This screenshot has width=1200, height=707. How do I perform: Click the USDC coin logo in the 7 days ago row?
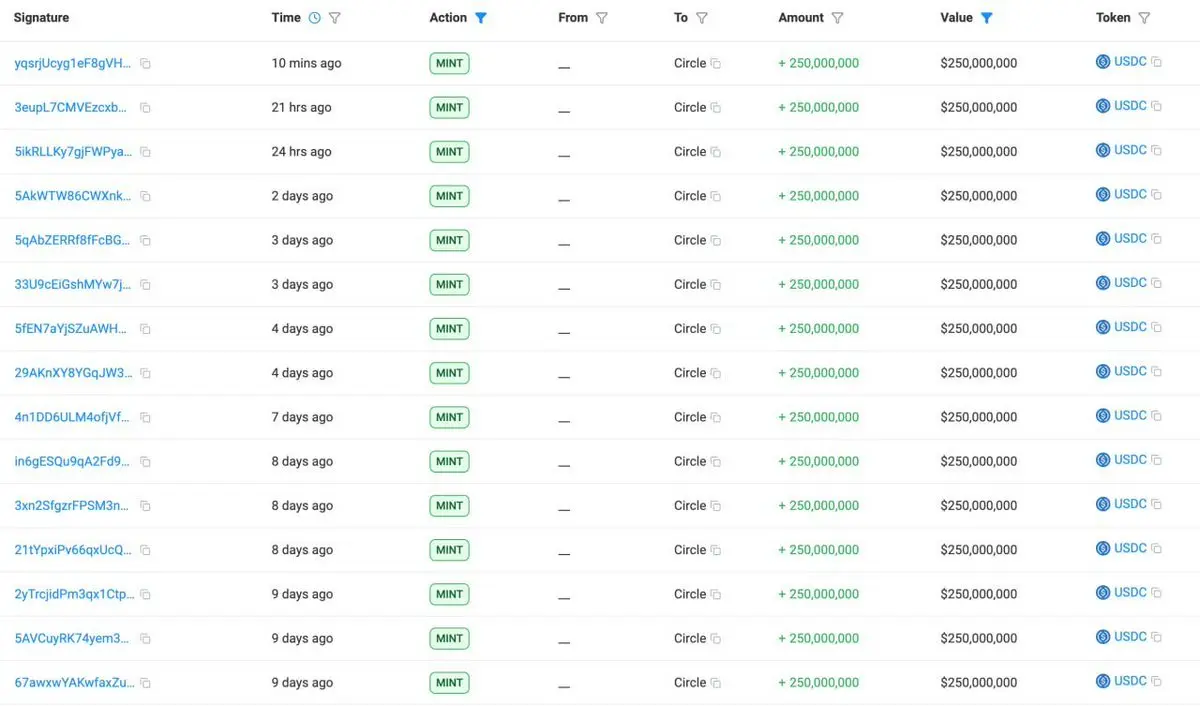(x=1103, y=416)
